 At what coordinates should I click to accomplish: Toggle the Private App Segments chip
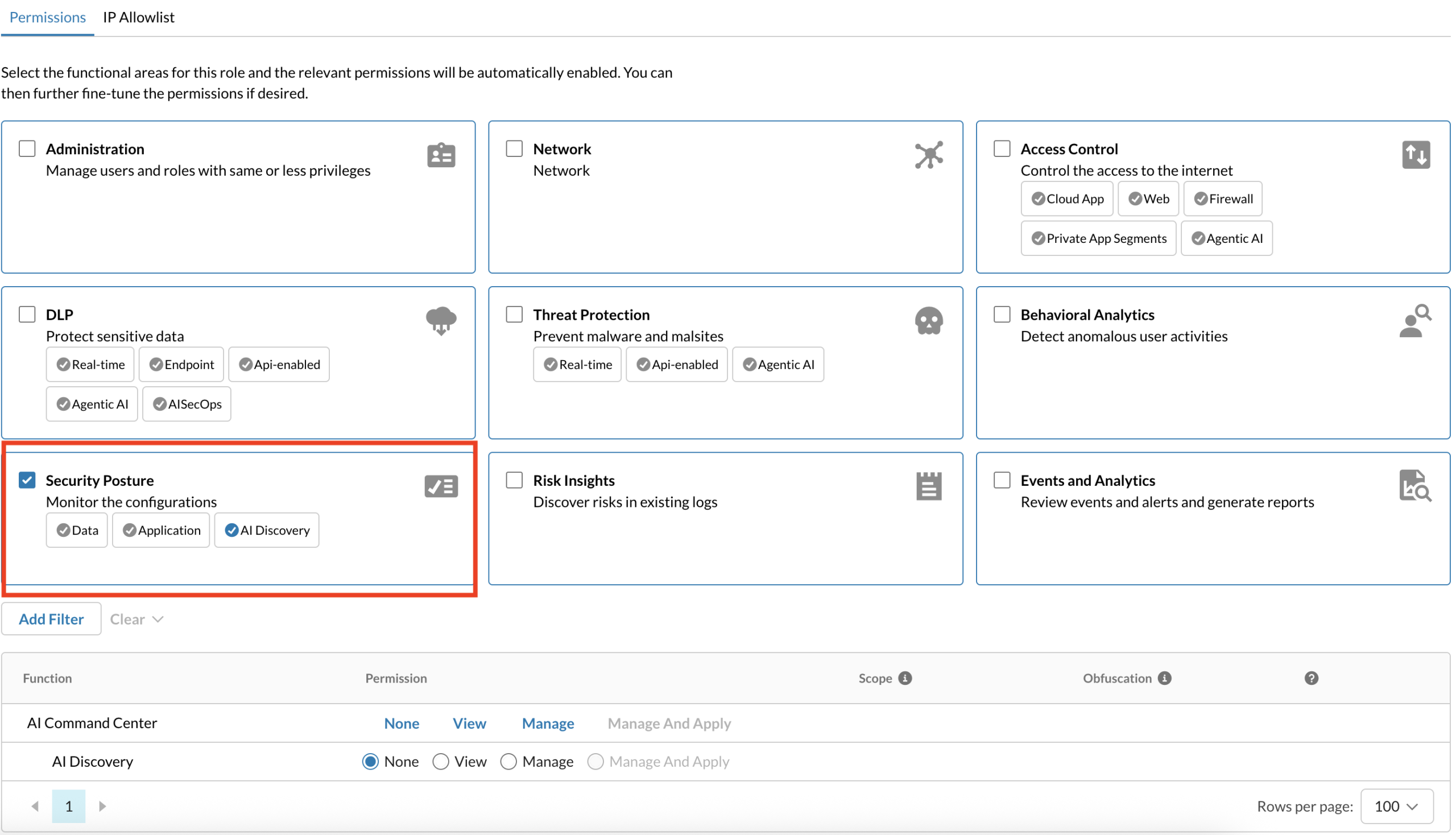1098,238
